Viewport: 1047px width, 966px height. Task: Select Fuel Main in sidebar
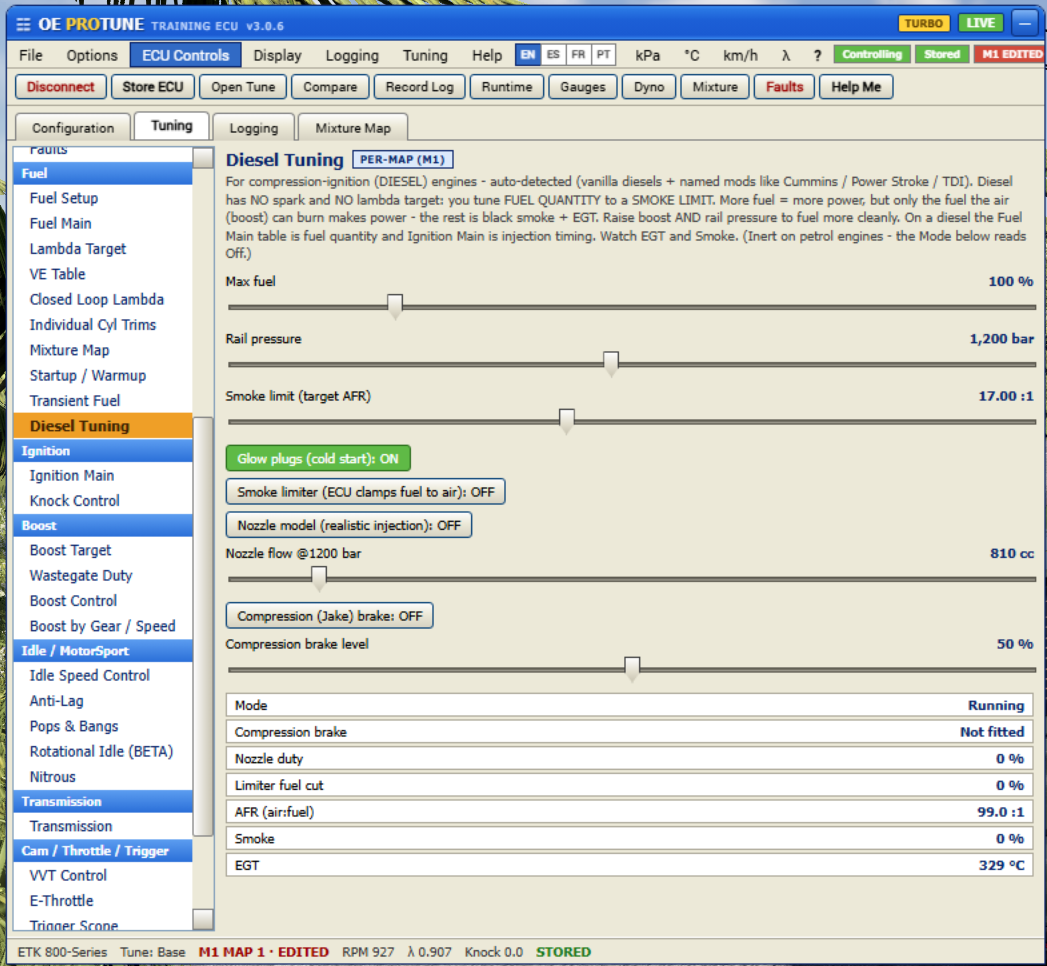pos(103,224)
